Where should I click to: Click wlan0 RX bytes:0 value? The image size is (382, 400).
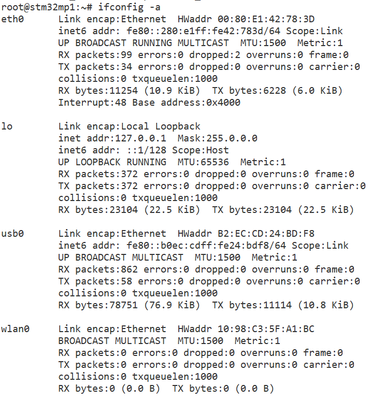point(87,388)
